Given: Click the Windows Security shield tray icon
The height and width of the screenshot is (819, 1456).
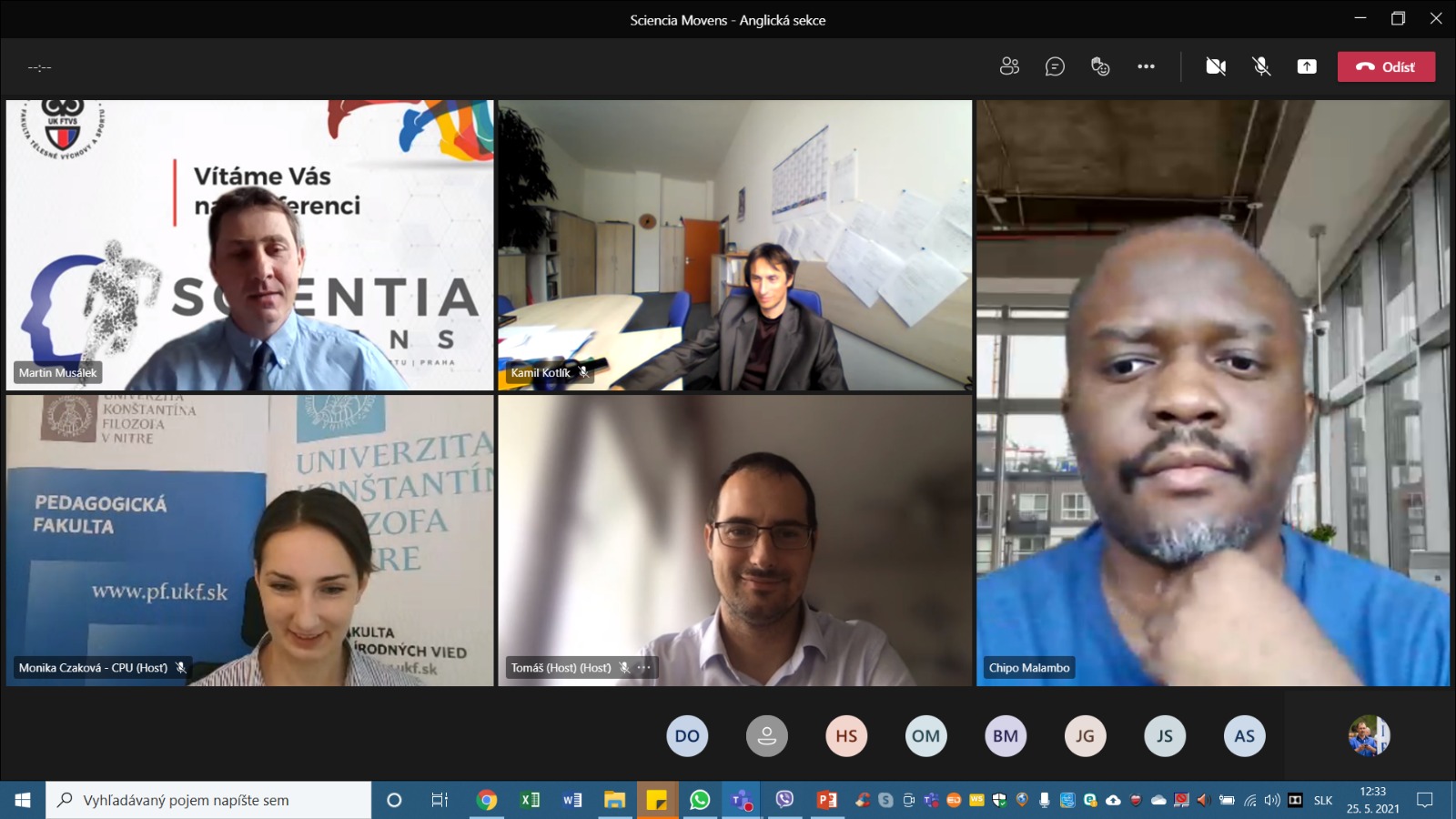Looking at the screenshot, I should tap(999, 800).
